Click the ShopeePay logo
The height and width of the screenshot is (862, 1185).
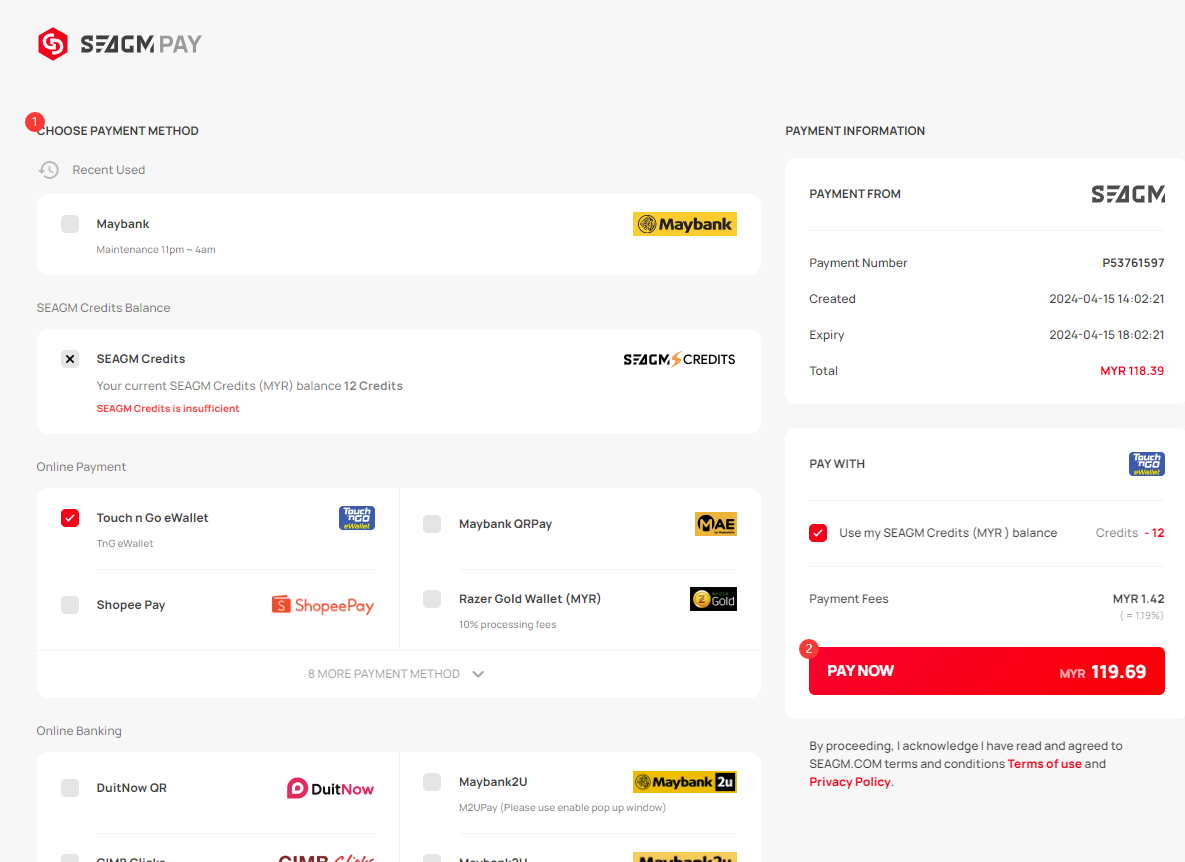323,605
